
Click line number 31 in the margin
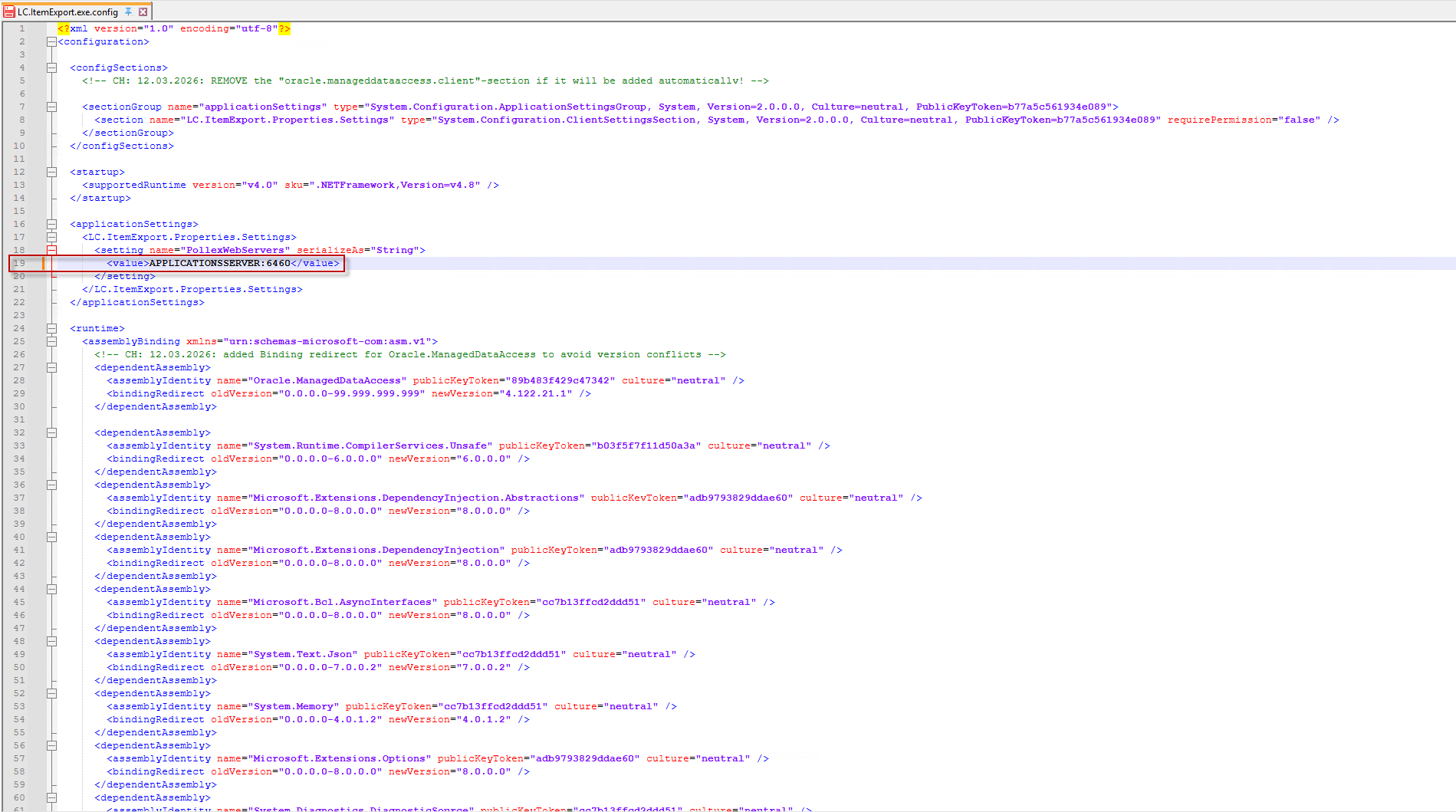coord(19,419)
